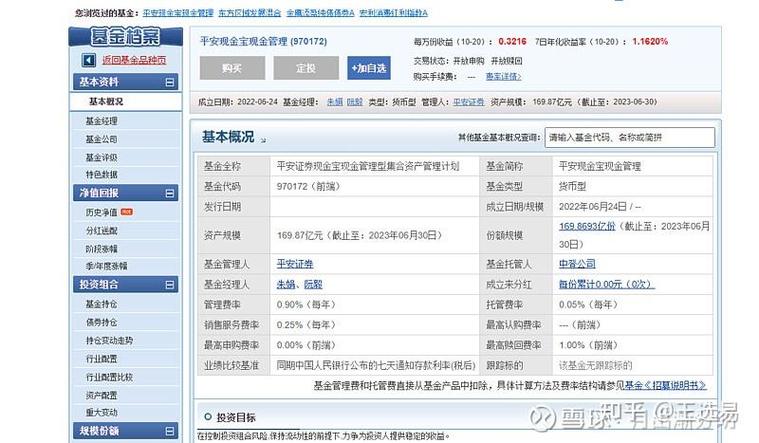Open 特色数据 sidebar item
The image size is (759, 443).
point(102,174)
